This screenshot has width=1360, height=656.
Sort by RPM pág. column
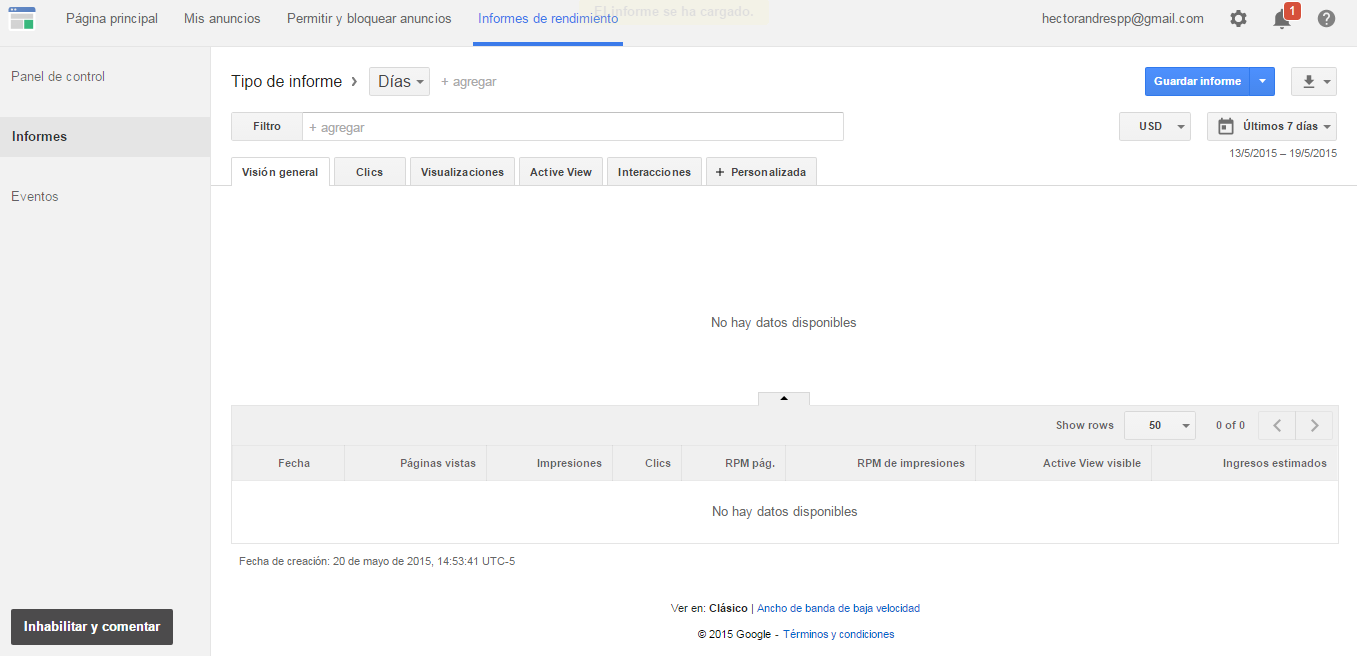coord(750,463)
